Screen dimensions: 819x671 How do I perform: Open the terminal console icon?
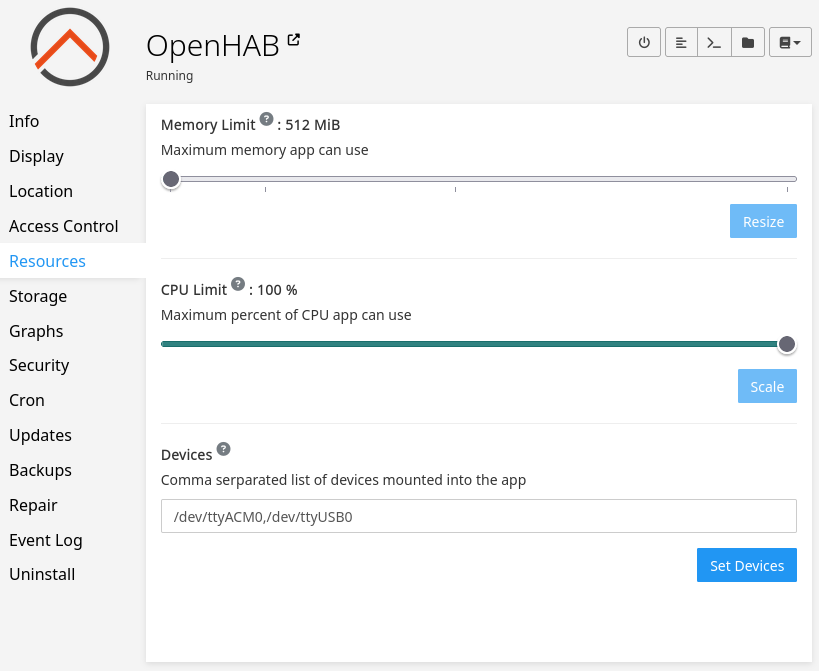coord(714,43)
